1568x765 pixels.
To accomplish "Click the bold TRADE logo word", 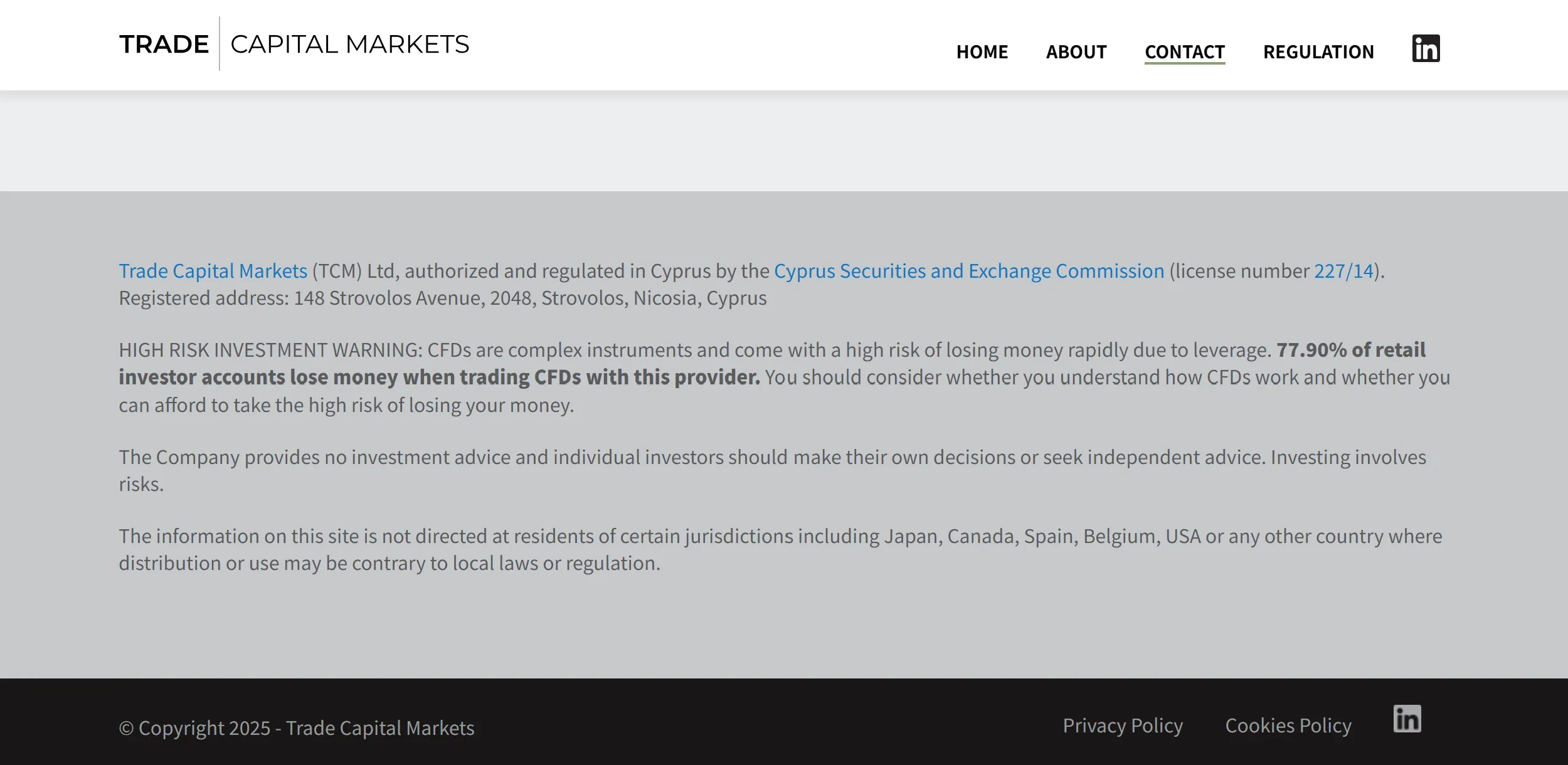I will (x=164, y=45).
